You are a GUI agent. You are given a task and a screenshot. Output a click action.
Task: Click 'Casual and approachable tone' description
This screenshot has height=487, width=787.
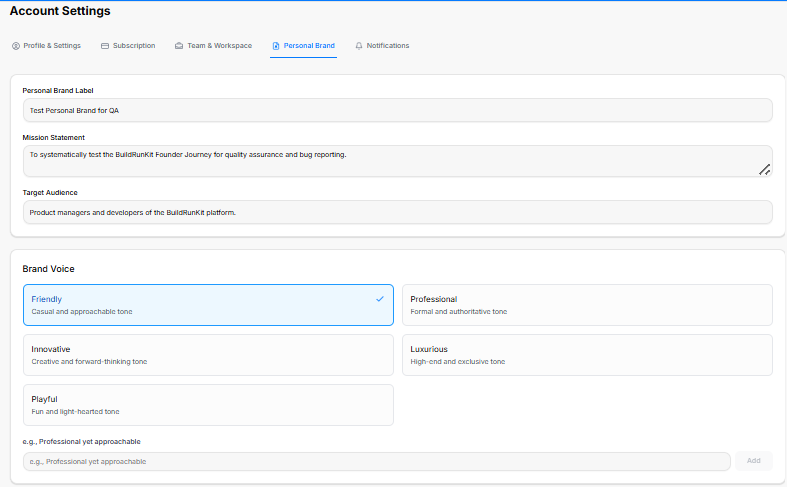82,312
